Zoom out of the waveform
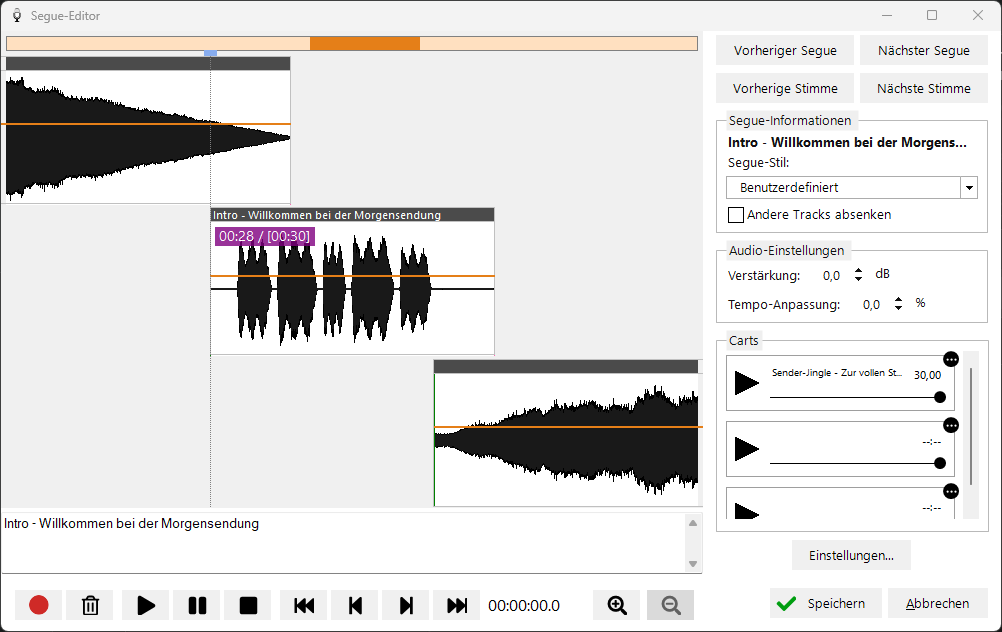Image resolution: width=1002 pixels, height=632 pixels. tap(670, 605)
